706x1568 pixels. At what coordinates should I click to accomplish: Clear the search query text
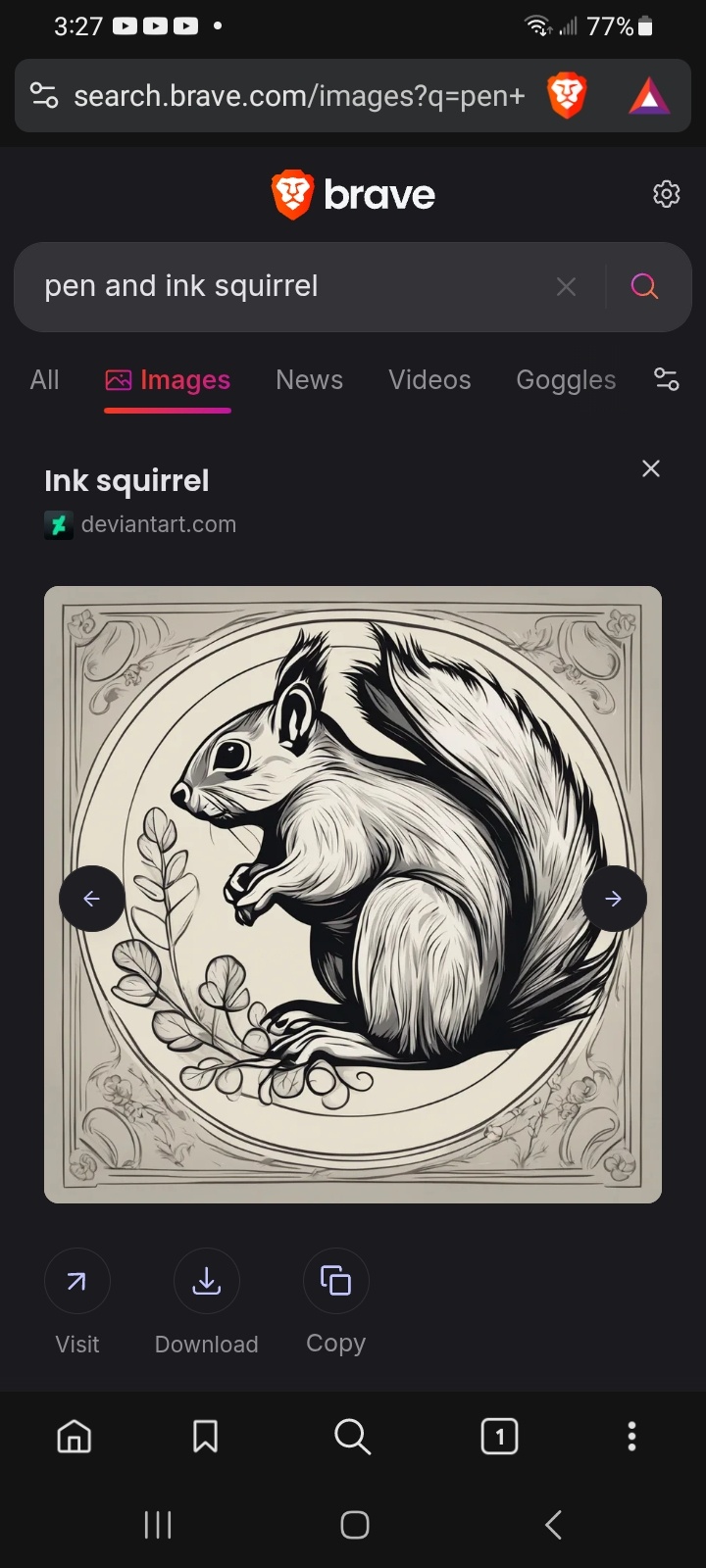[566, 286]
